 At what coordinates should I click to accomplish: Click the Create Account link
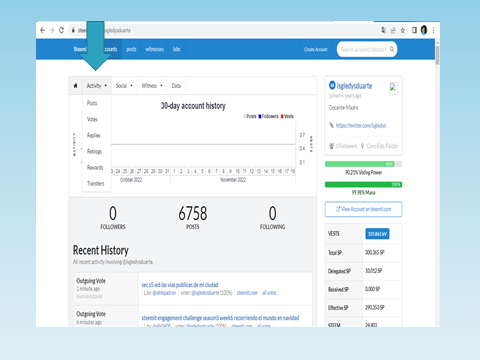[x=315, y=49]
